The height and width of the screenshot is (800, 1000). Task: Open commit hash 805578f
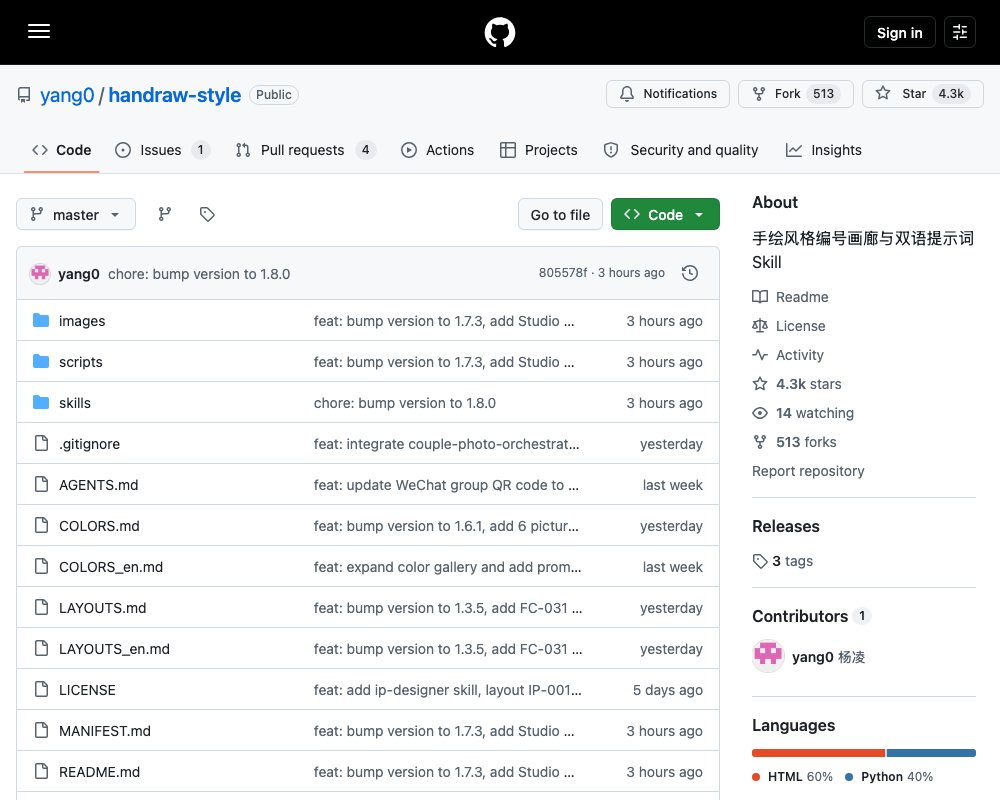tap(562, 272)
